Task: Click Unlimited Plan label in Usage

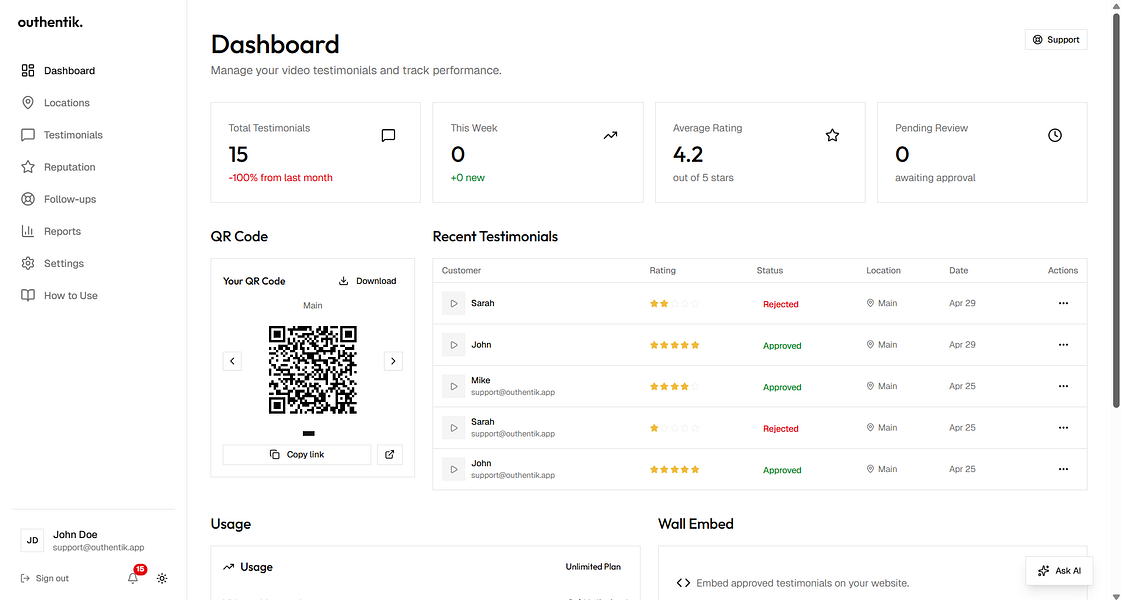Action: click(x=593, y=566)
